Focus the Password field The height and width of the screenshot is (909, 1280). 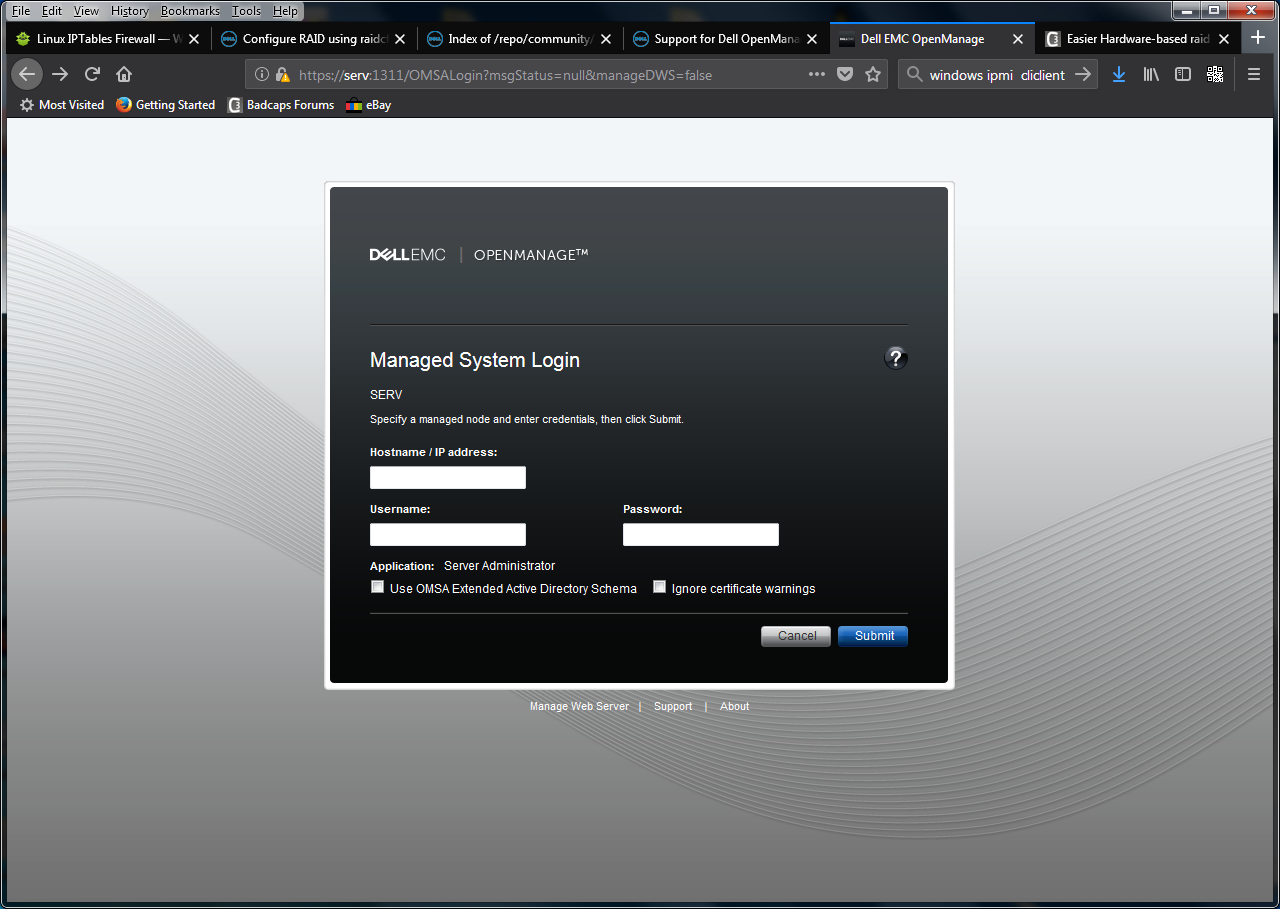(701, 535)
